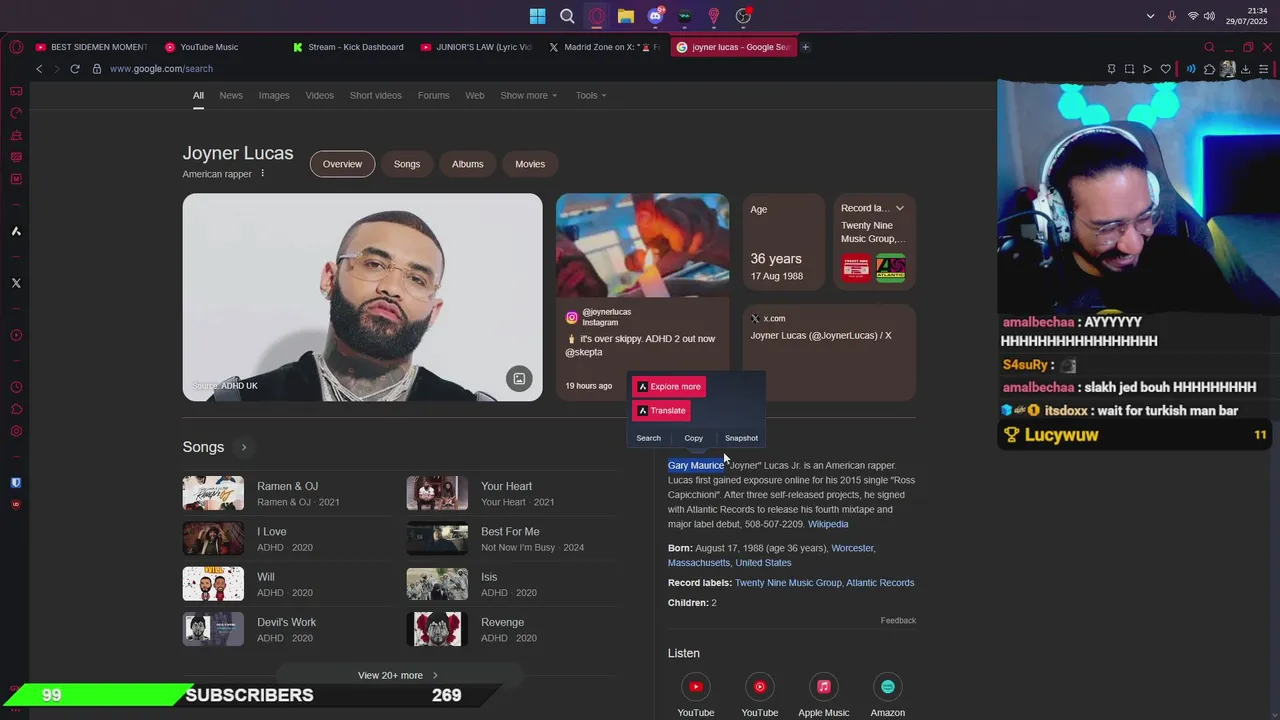Click the pin icon in Opera toolbar
Screen dimensions: 1280x720
click(x=1111, y=69)
